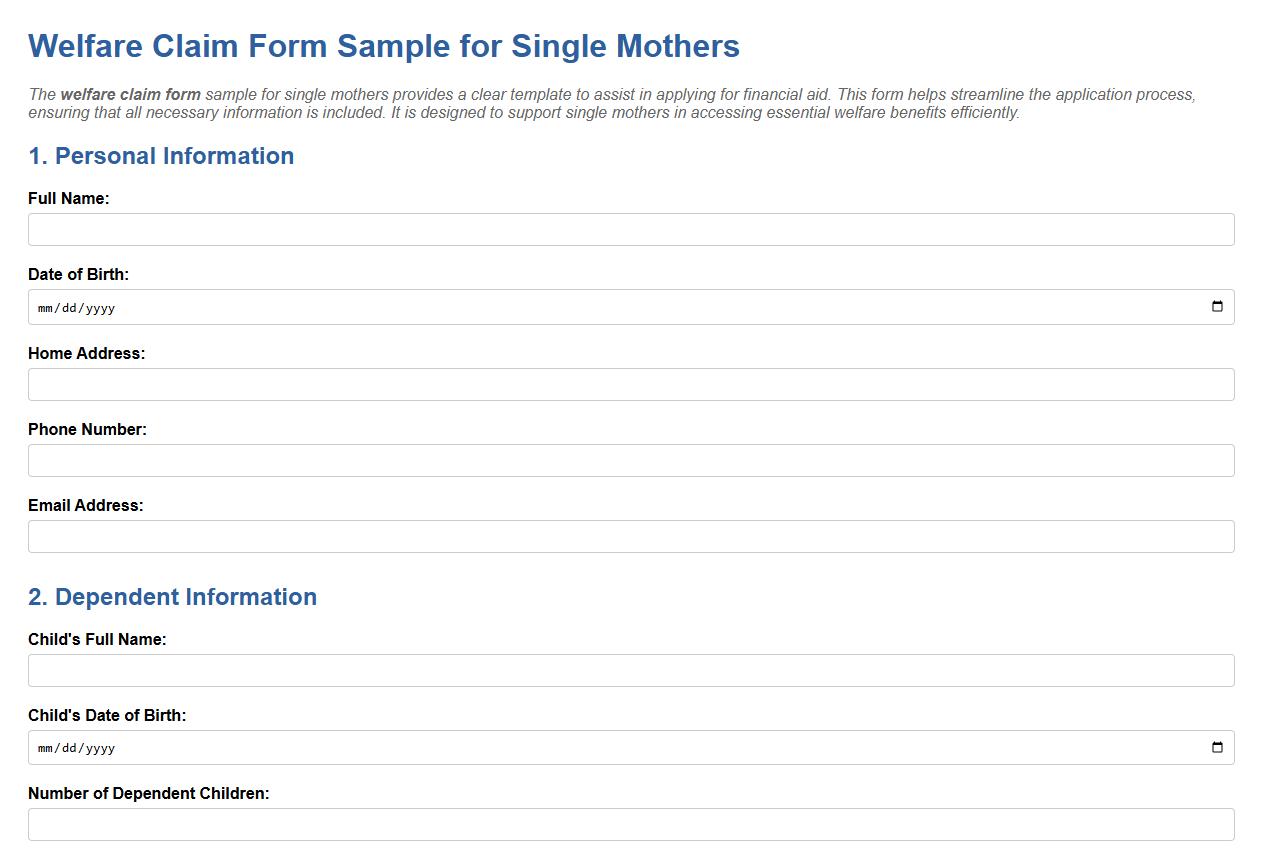Image resolution: width=1263 pixels, height=864 pixels.
Task: Focus the Phone Number input field
Action: tap(630, 460)
